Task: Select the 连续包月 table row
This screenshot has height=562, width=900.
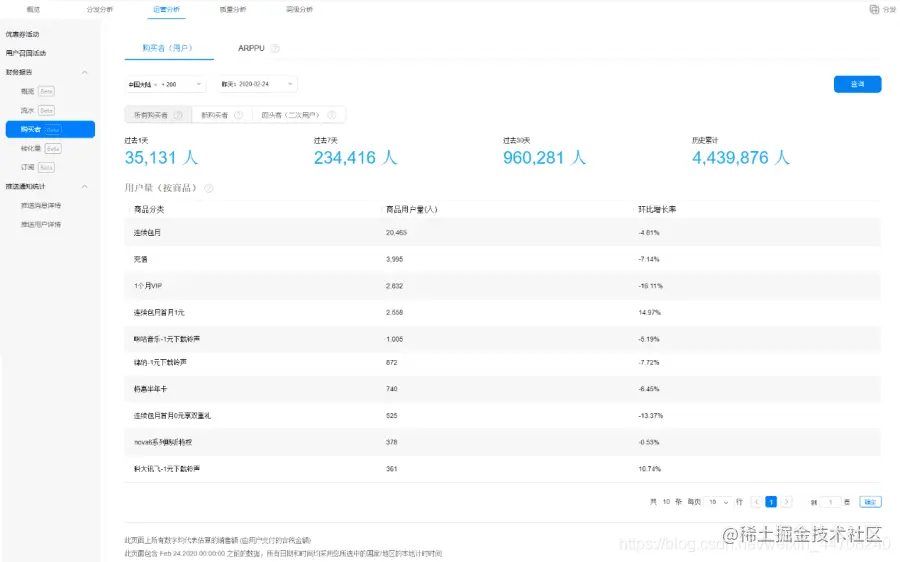Action: click(x=502, y=232)
